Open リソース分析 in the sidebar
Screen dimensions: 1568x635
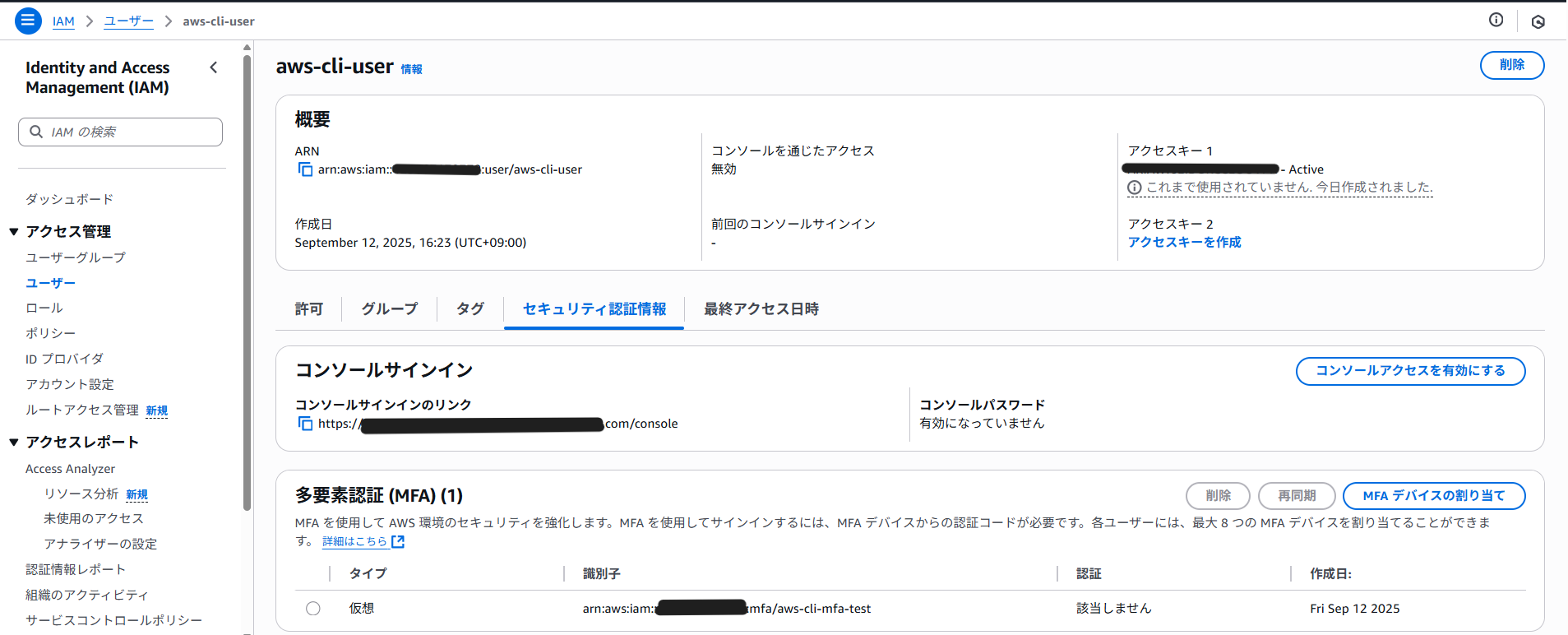pyautogui.click(x=81, y=494)
